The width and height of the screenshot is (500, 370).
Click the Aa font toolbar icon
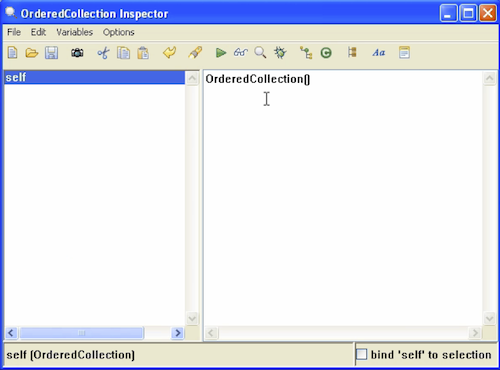coord(379,53)
